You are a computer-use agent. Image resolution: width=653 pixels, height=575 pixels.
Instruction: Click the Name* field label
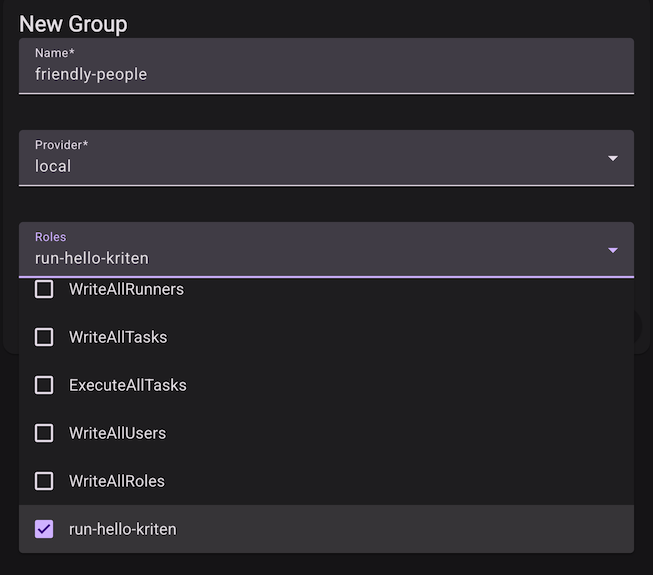coord(55,53)
